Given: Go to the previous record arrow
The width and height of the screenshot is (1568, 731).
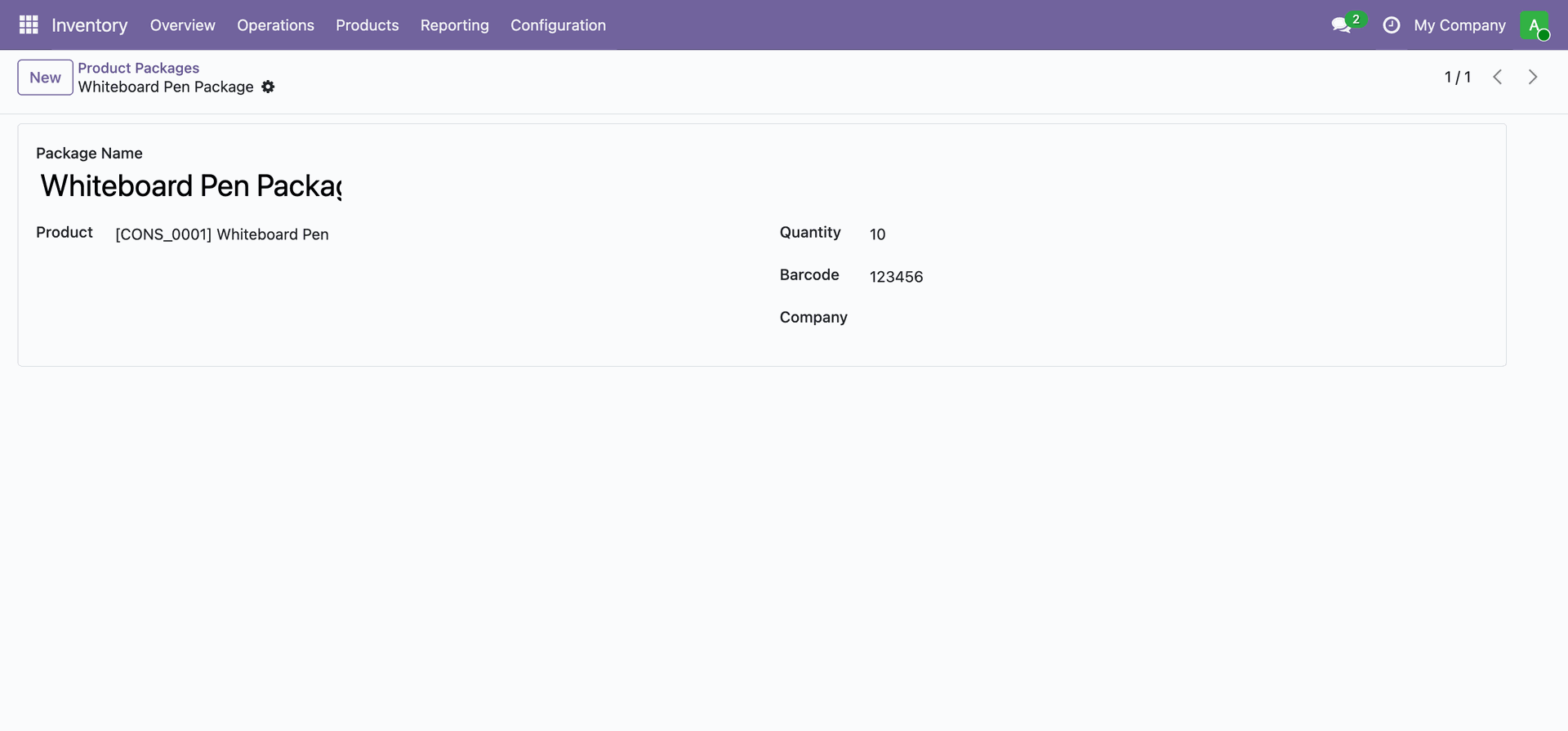Looking at the screenshot, I should [1498, 77].
